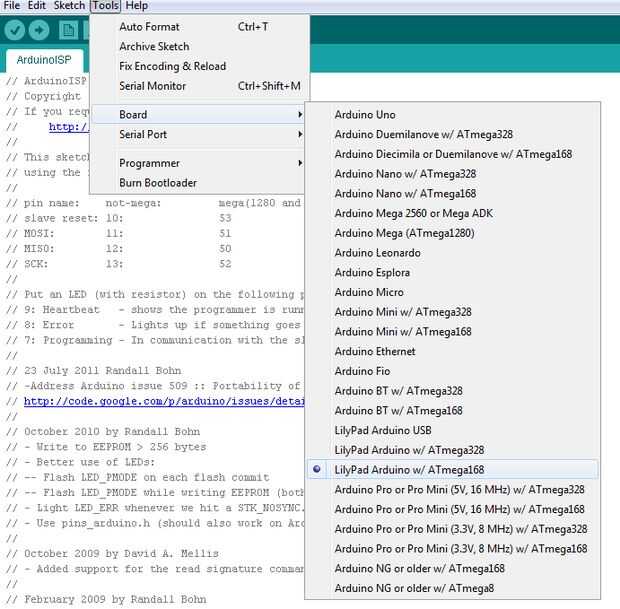Click the New sketch page icon
The image size is (620, 609).
68,30
